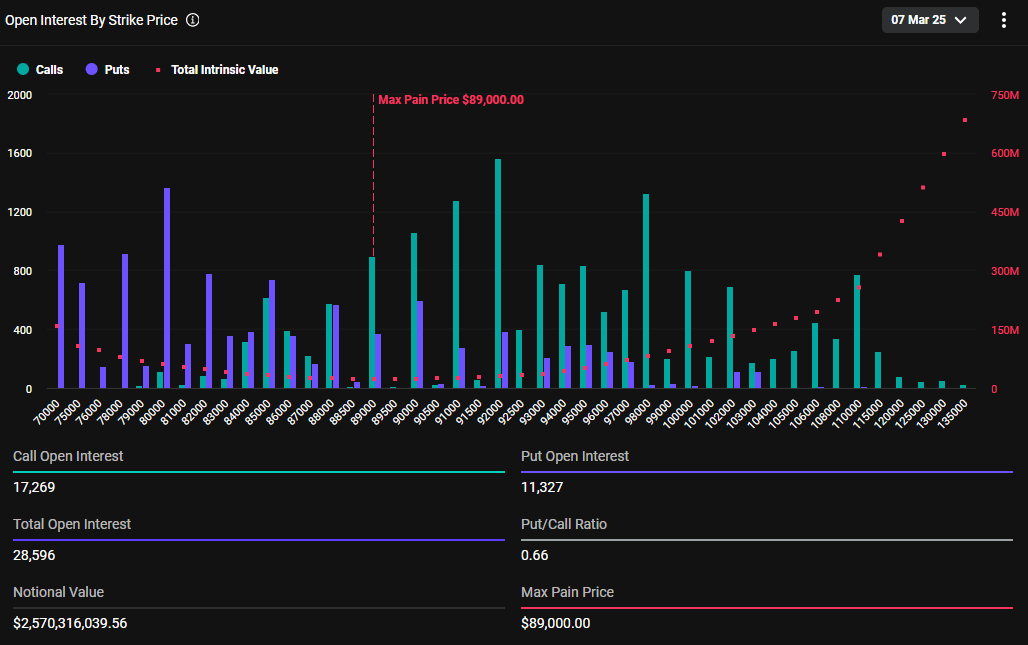Screen dimensions: 1028x645
Task: Toggle the Total Intrinsic Value legend series
Action: pyautogui.click(x=217, y=69)
